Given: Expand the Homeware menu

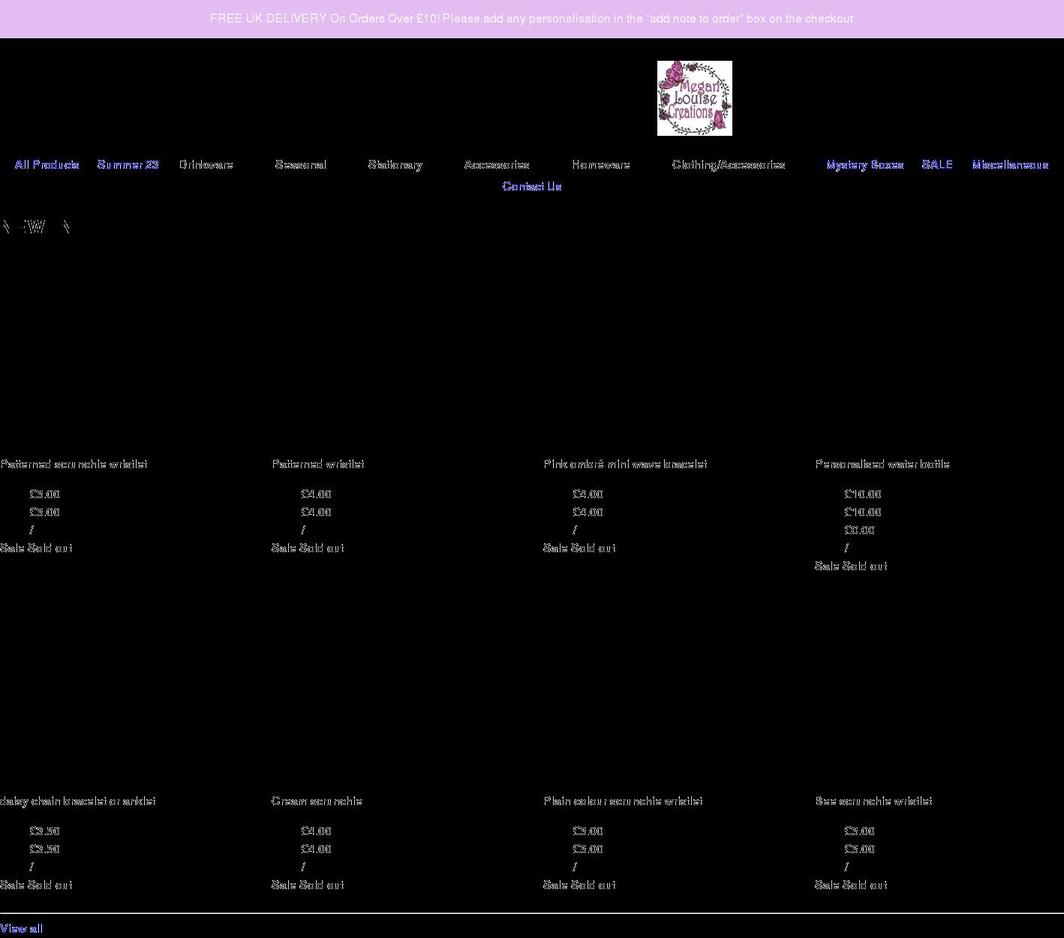Looking at the screenshot, I should point(601,165).
